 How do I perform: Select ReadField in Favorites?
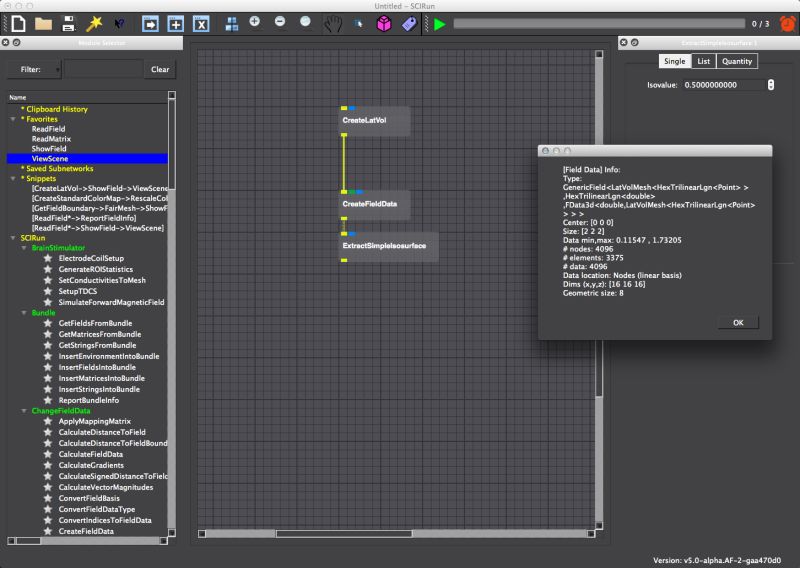click(x=48, y=129)
